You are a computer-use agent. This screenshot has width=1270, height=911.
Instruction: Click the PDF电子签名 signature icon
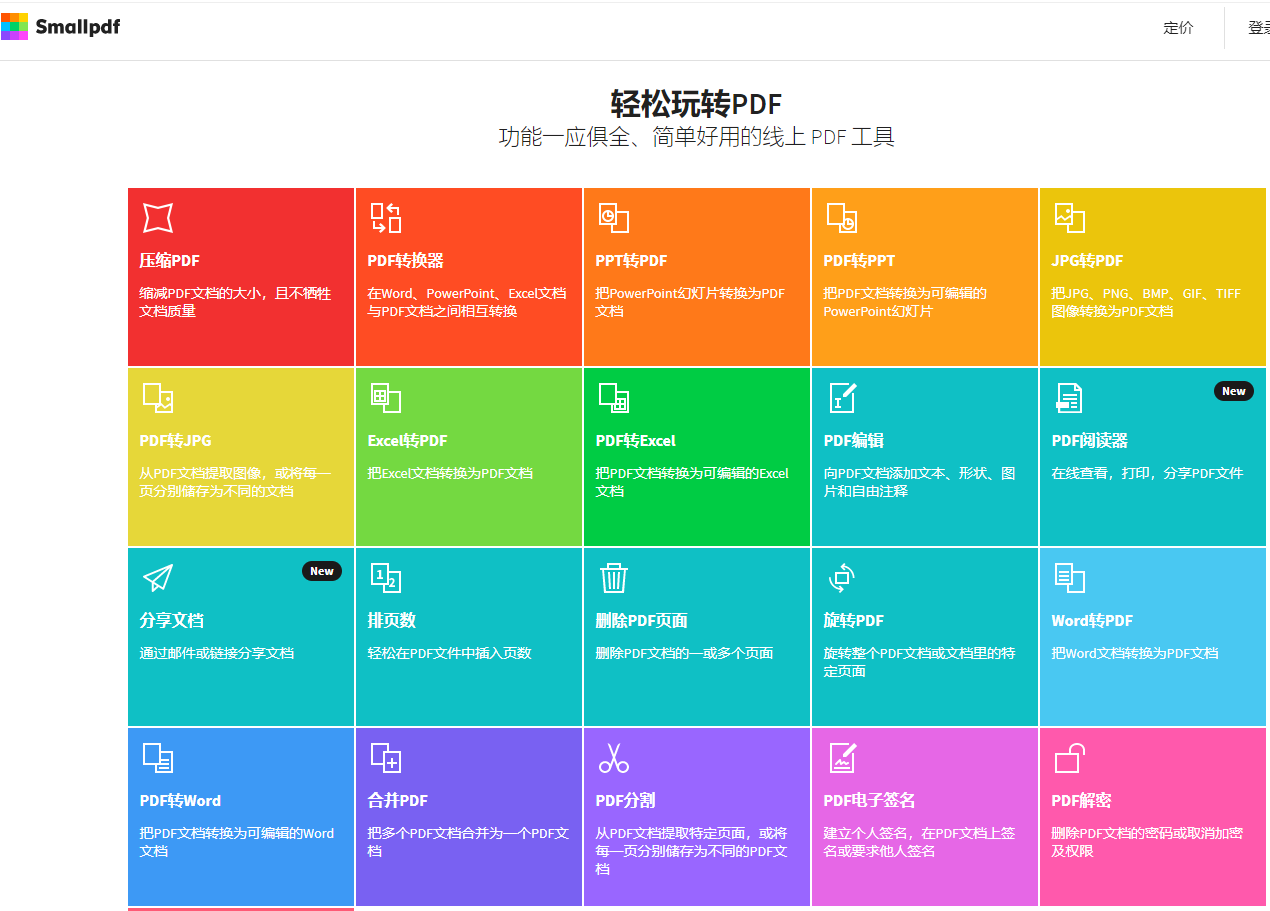pyautogui.click(x=842, y=758)
